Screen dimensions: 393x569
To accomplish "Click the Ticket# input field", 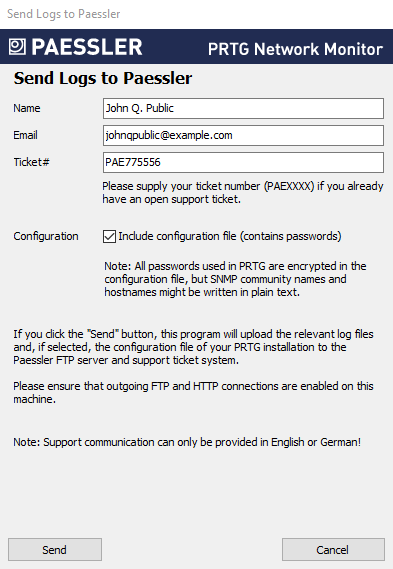I will 243,162.
